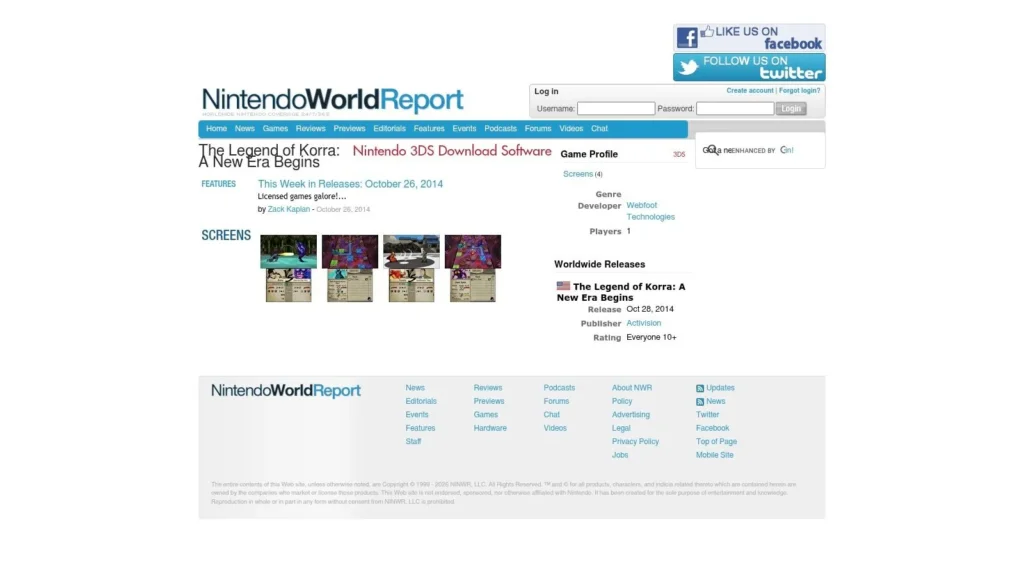Open Features in the navigation bar
Viewport: 1024px width, 576px height.
[x=429, y=129]
